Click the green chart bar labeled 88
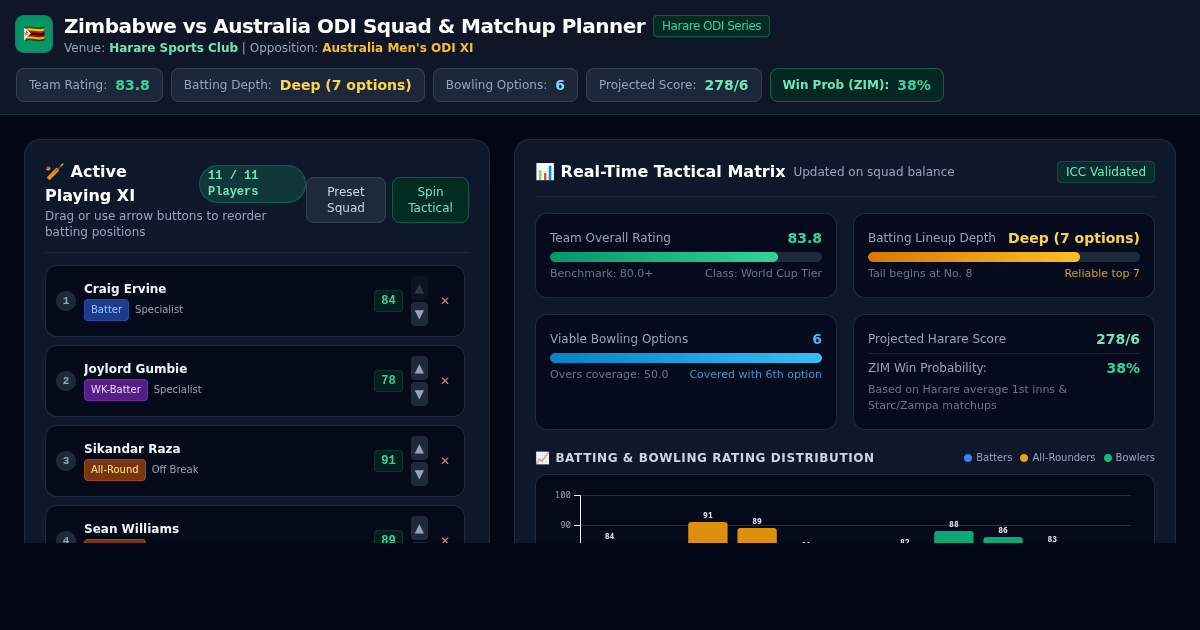The image size is (1200, 630). coord(954,537)
